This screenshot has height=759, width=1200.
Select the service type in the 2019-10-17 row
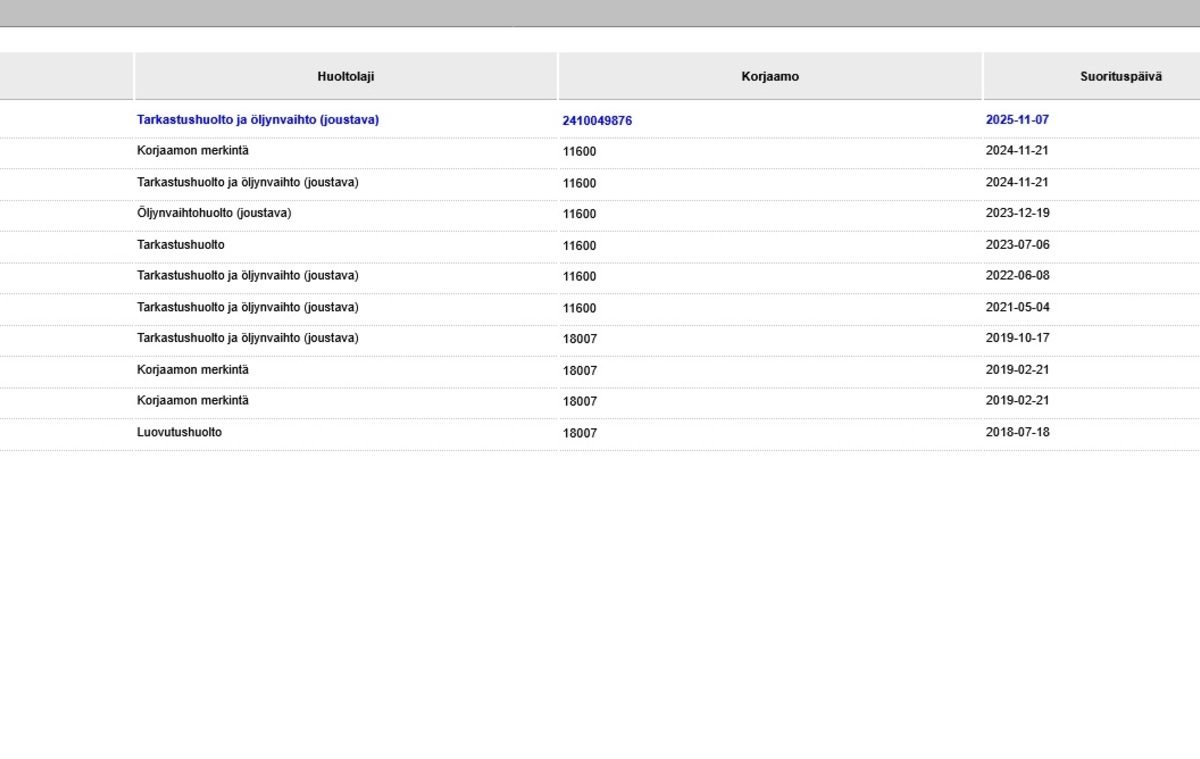pyautogui.click(x=247, y=338)
